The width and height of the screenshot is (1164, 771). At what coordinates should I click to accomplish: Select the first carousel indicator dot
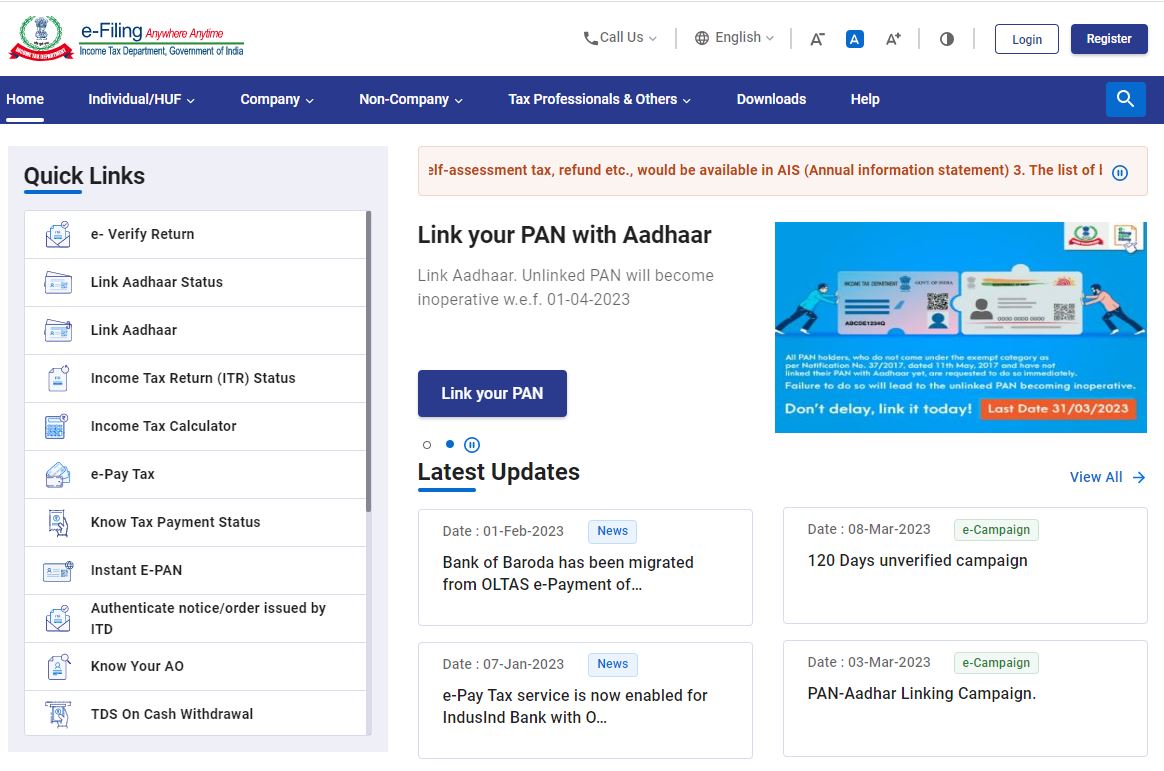click(x=427, y=444)
